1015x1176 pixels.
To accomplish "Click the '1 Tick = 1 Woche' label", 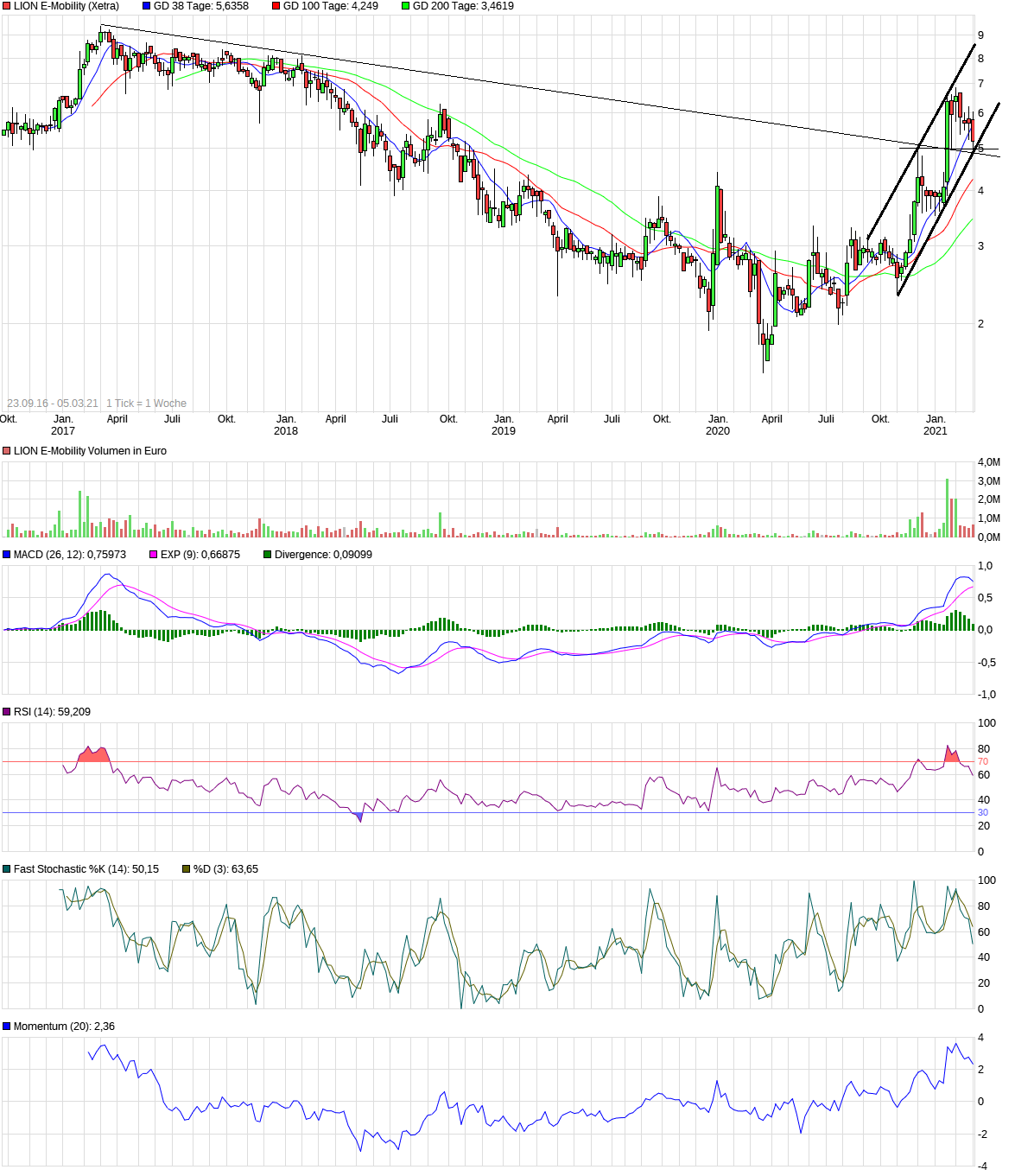I will pos(146,404).
